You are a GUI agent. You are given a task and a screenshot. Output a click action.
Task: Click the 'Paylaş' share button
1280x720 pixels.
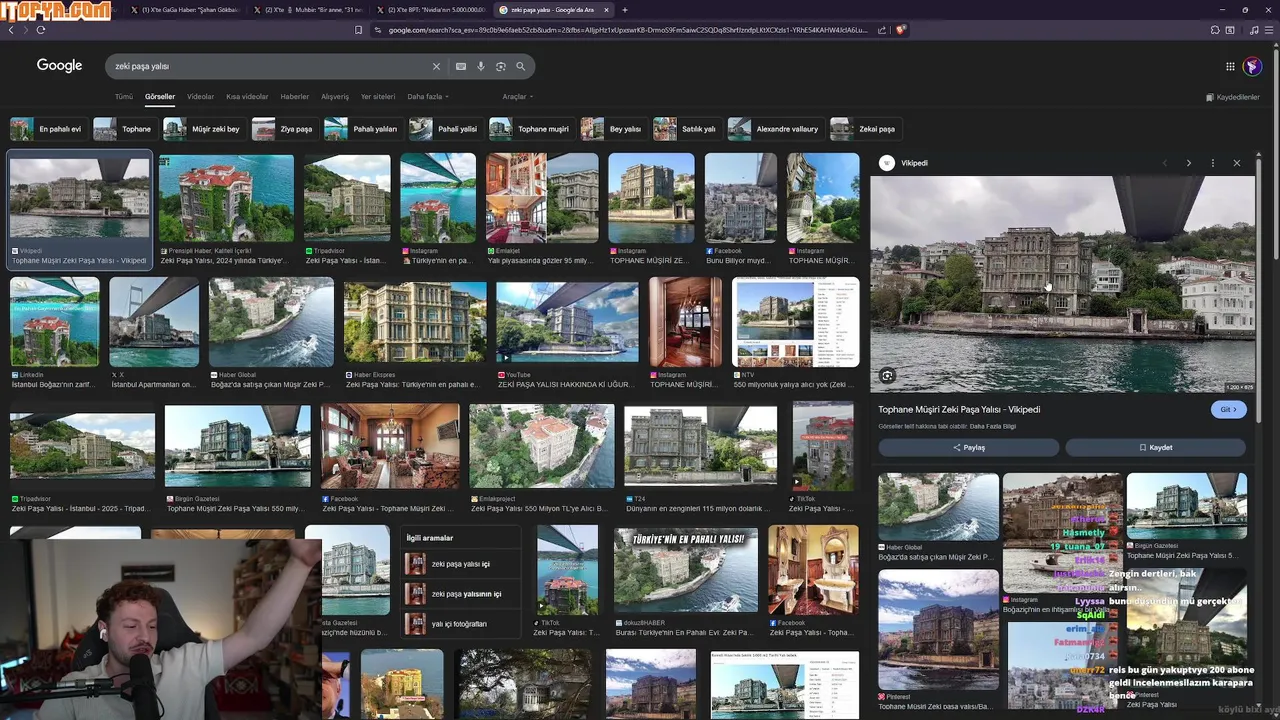[x=969, y=448]
